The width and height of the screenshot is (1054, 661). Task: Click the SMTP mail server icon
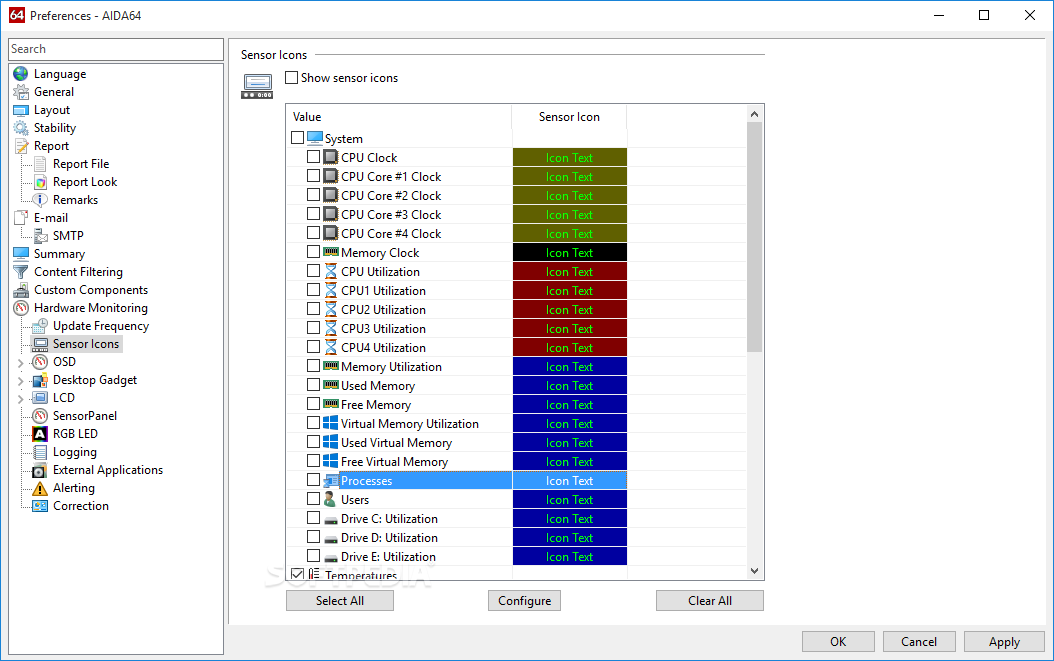(40, 236)
